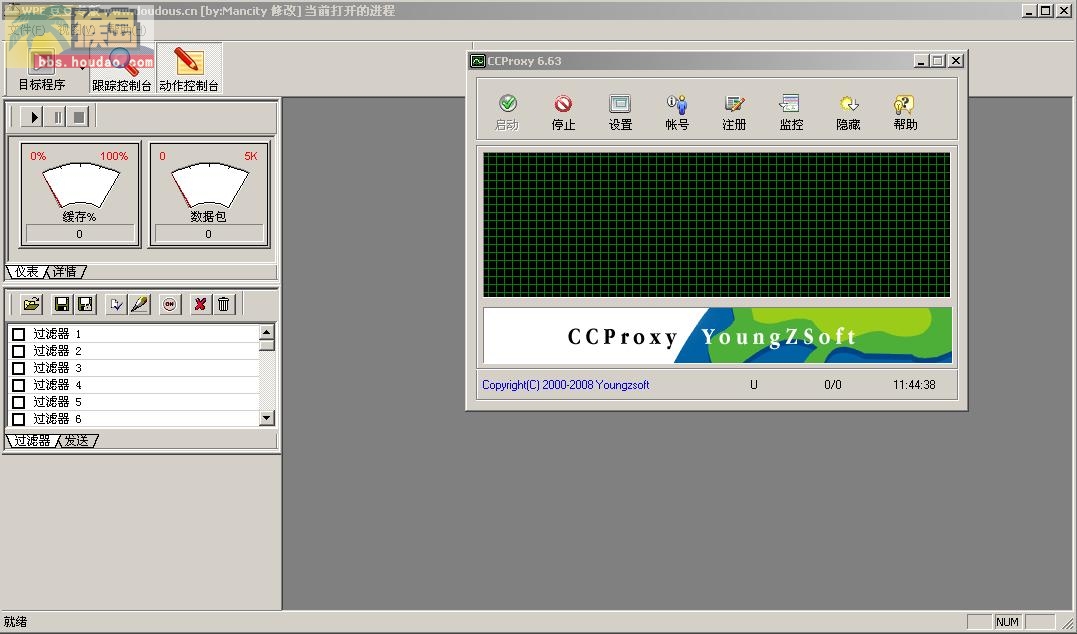This screenshot has width=1077, height=634.
Task: Click the edit filter pen icon
Action: (x=139, y=304)
